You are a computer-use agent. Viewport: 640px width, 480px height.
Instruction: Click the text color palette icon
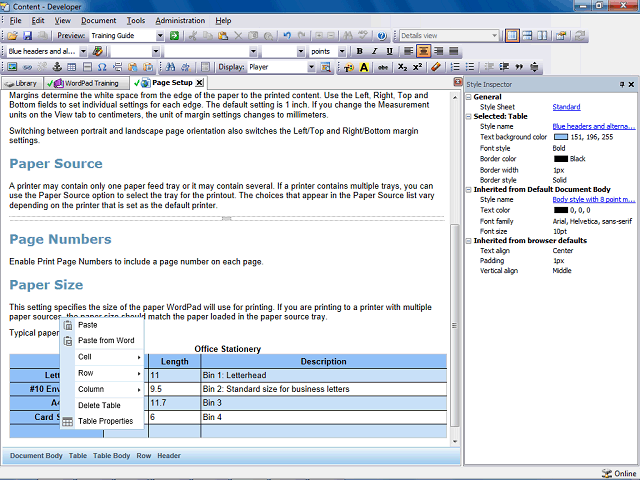point(349,67)
